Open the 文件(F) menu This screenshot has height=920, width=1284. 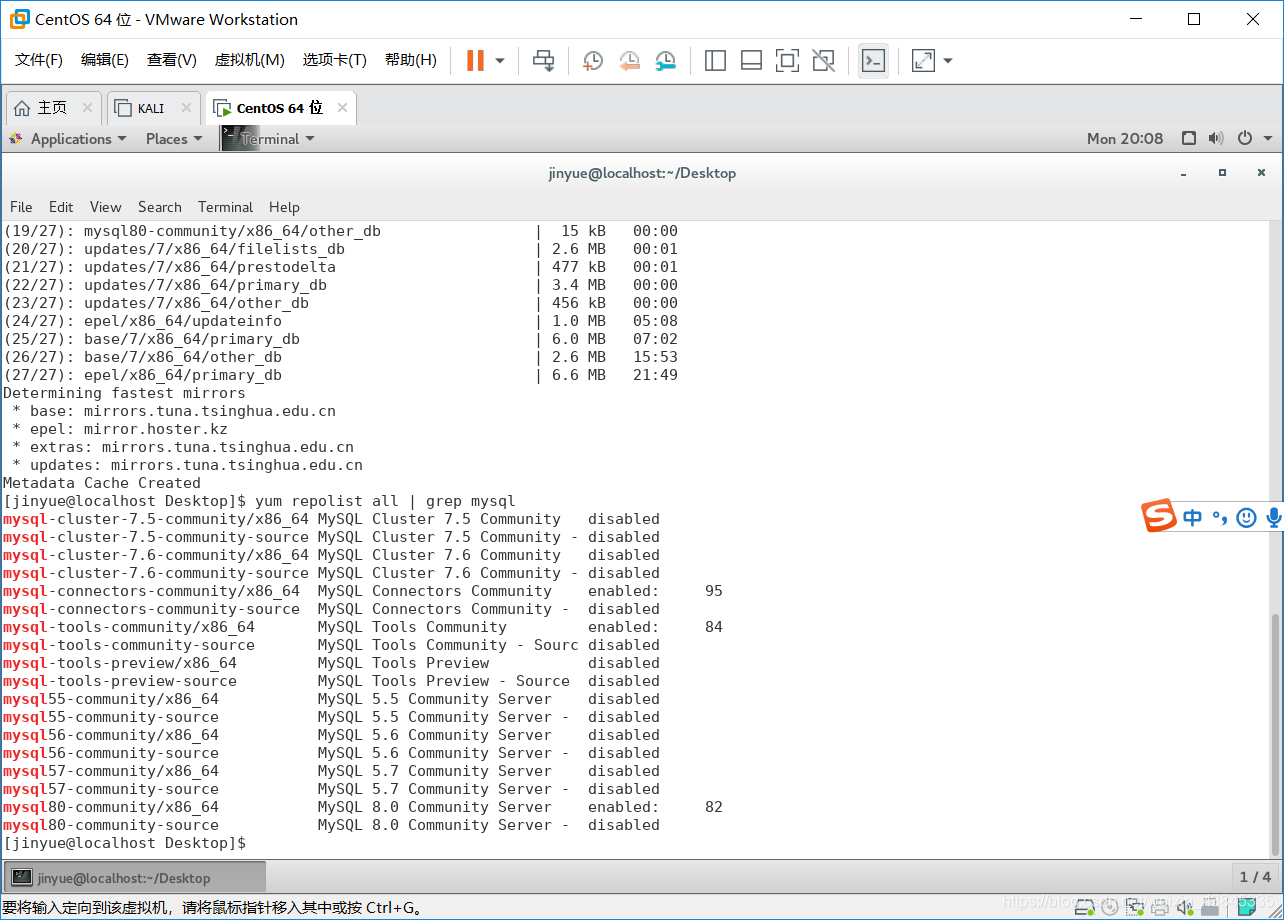pos(39,60)
